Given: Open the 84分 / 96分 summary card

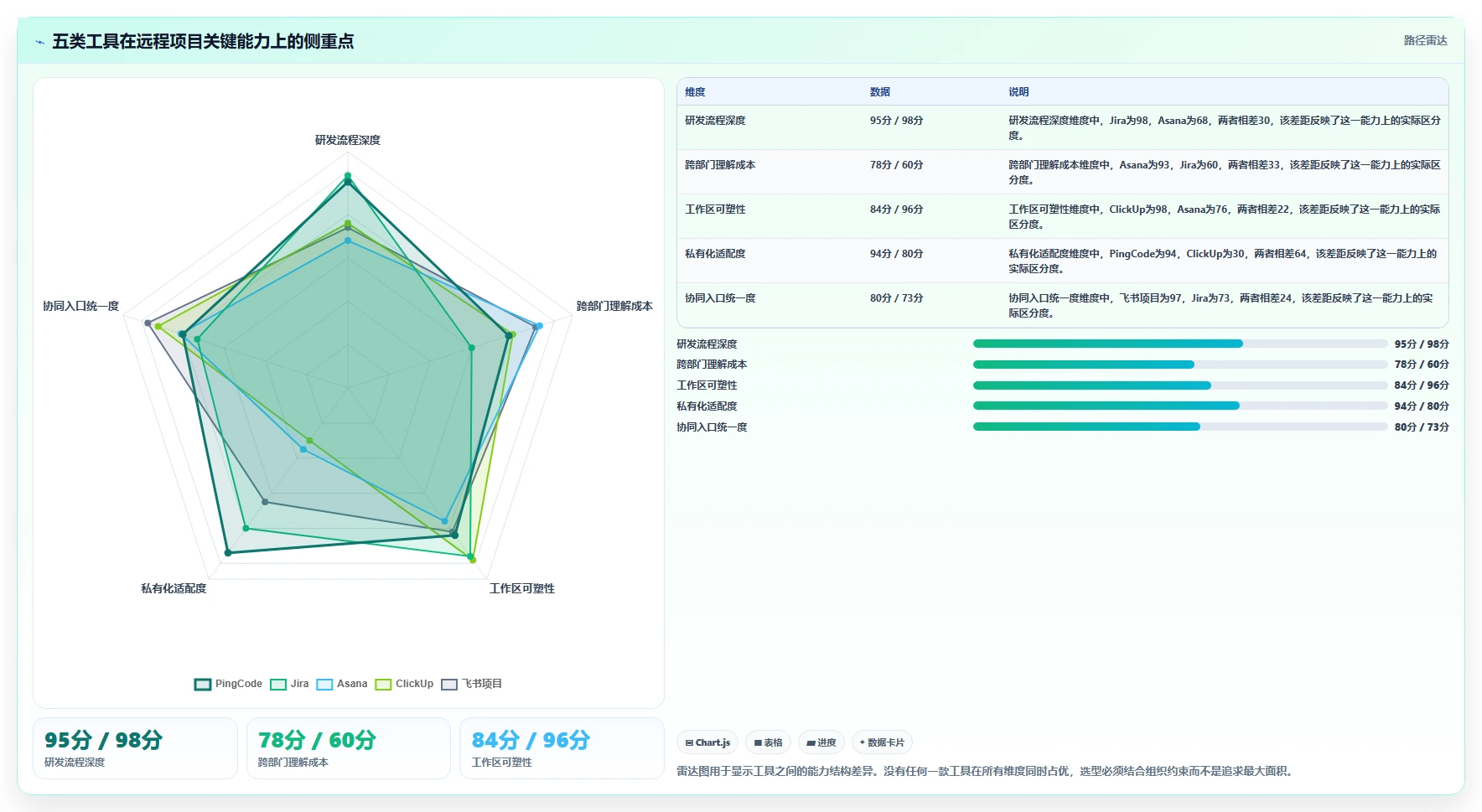Looking at the screenshot, I should (x=562, y=748).
